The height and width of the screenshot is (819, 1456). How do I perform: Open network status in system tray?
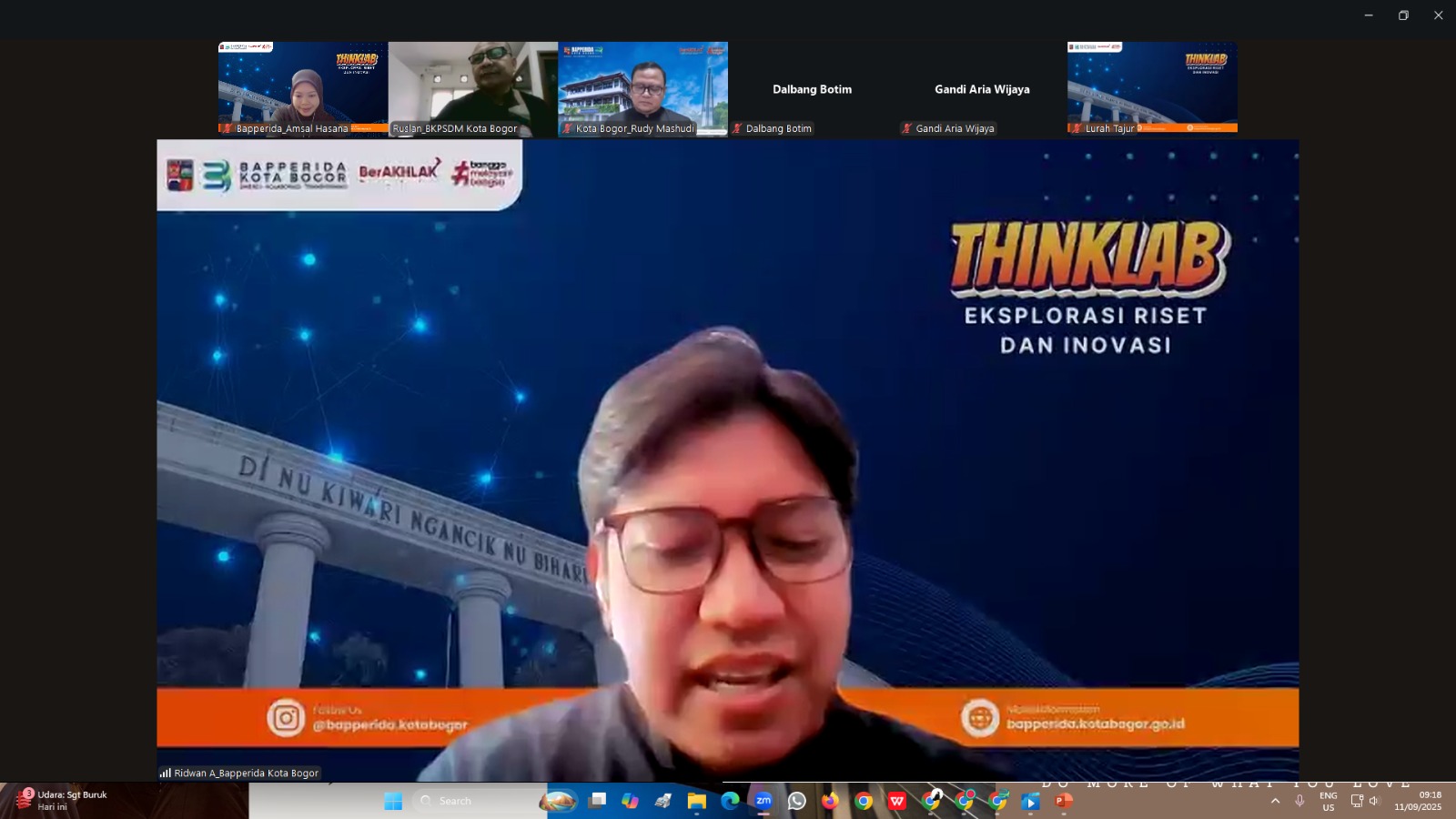point(1357,801)
